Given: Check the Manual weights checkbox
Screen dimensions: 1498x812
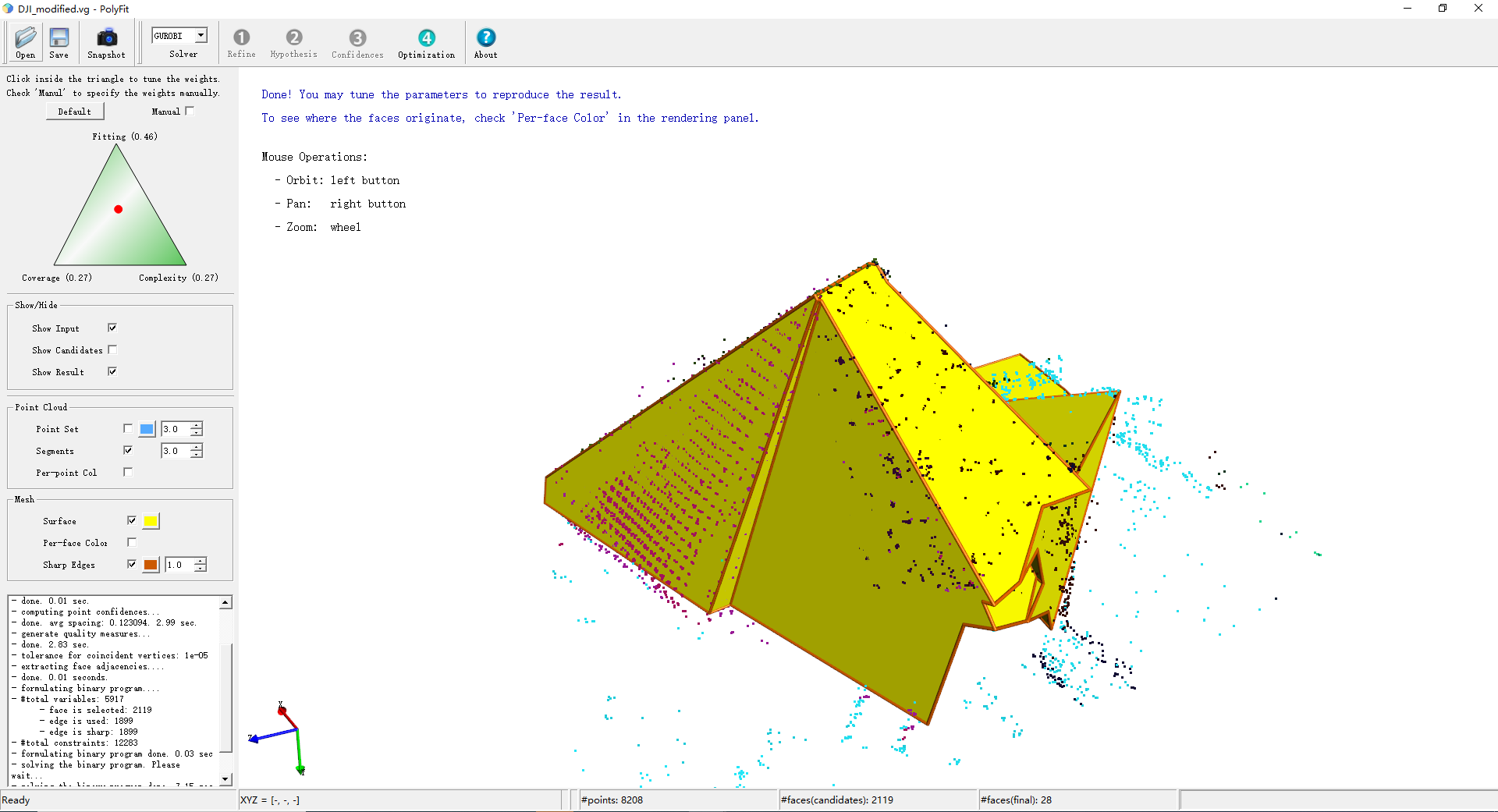Looking at the screenshot, I should (x=190, y=112).
